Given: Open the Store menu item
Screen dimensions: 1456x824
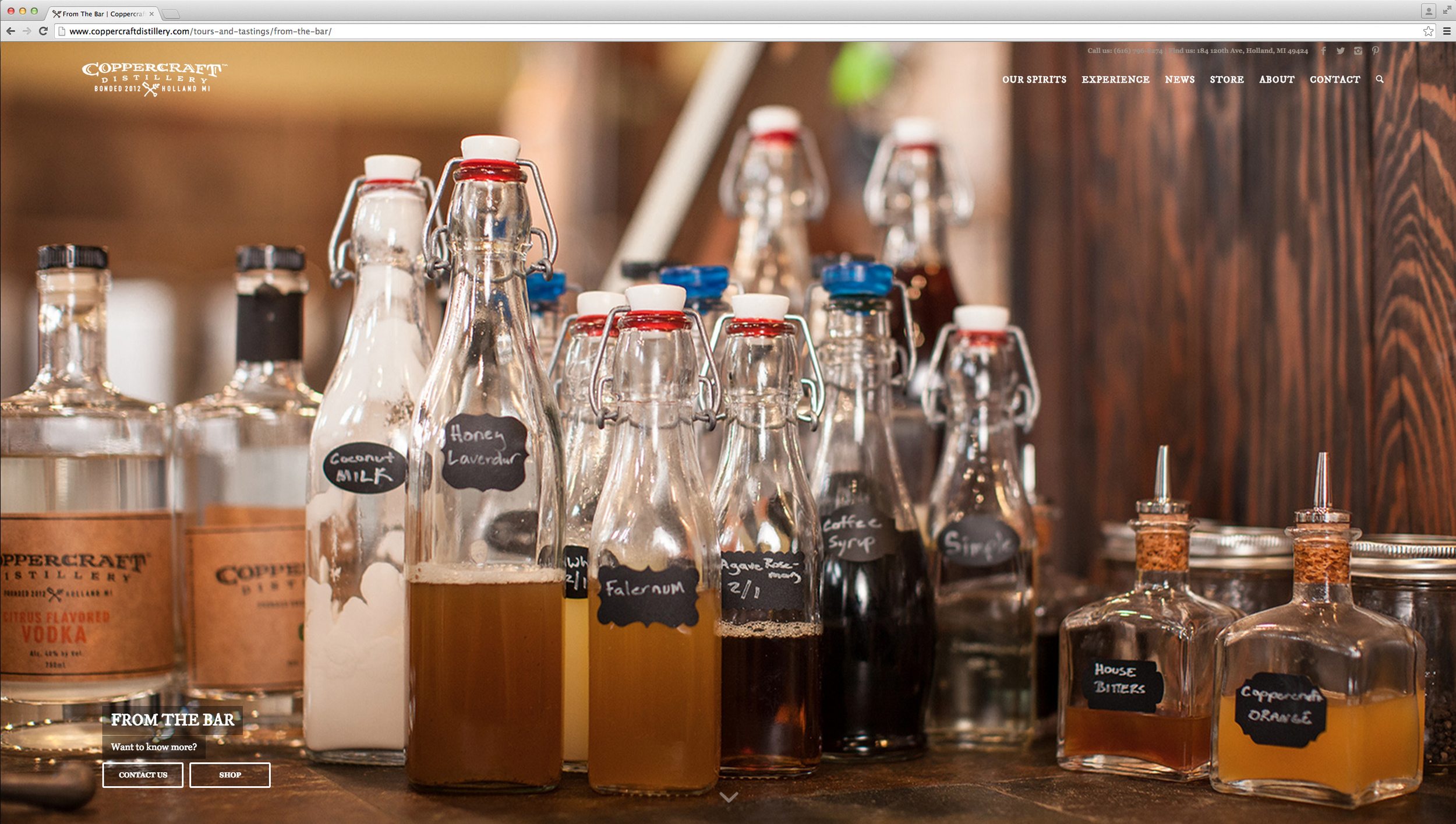Looking at the screenshot, I should (x=1227, y=79).
